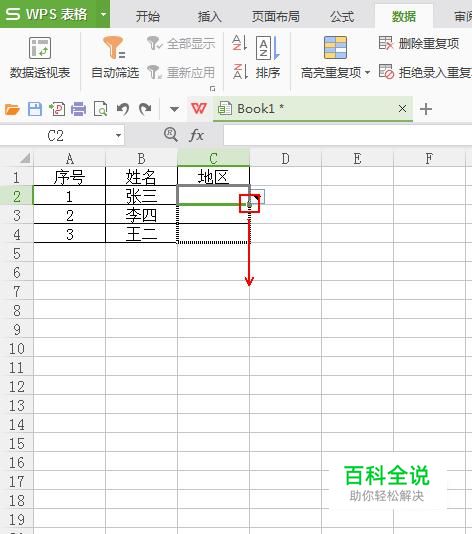Select row 19 header
This screenshot has width=472, height=534.
pos(16,519)
